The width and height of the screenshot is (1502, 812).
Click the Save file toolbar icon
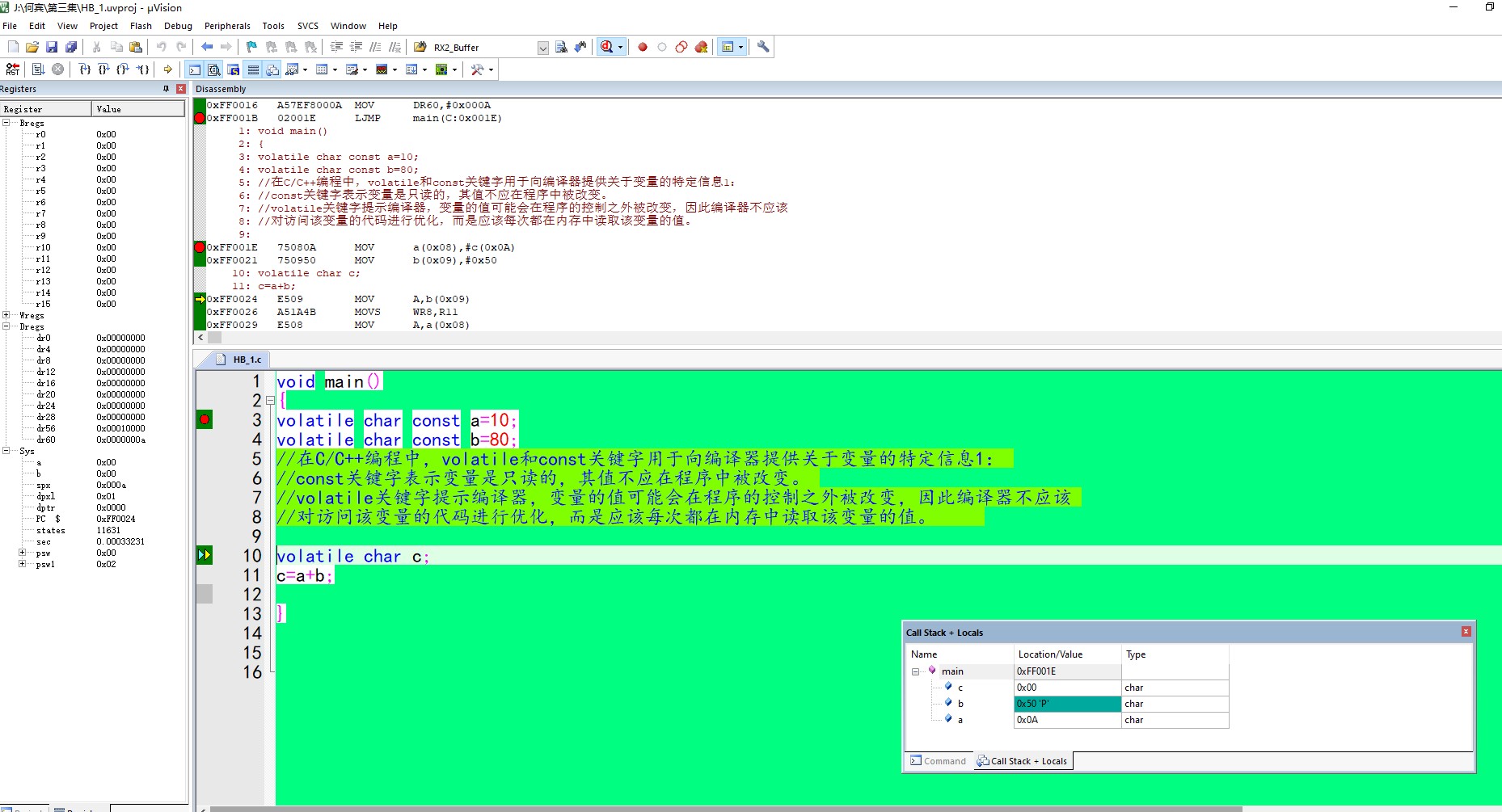52,47
